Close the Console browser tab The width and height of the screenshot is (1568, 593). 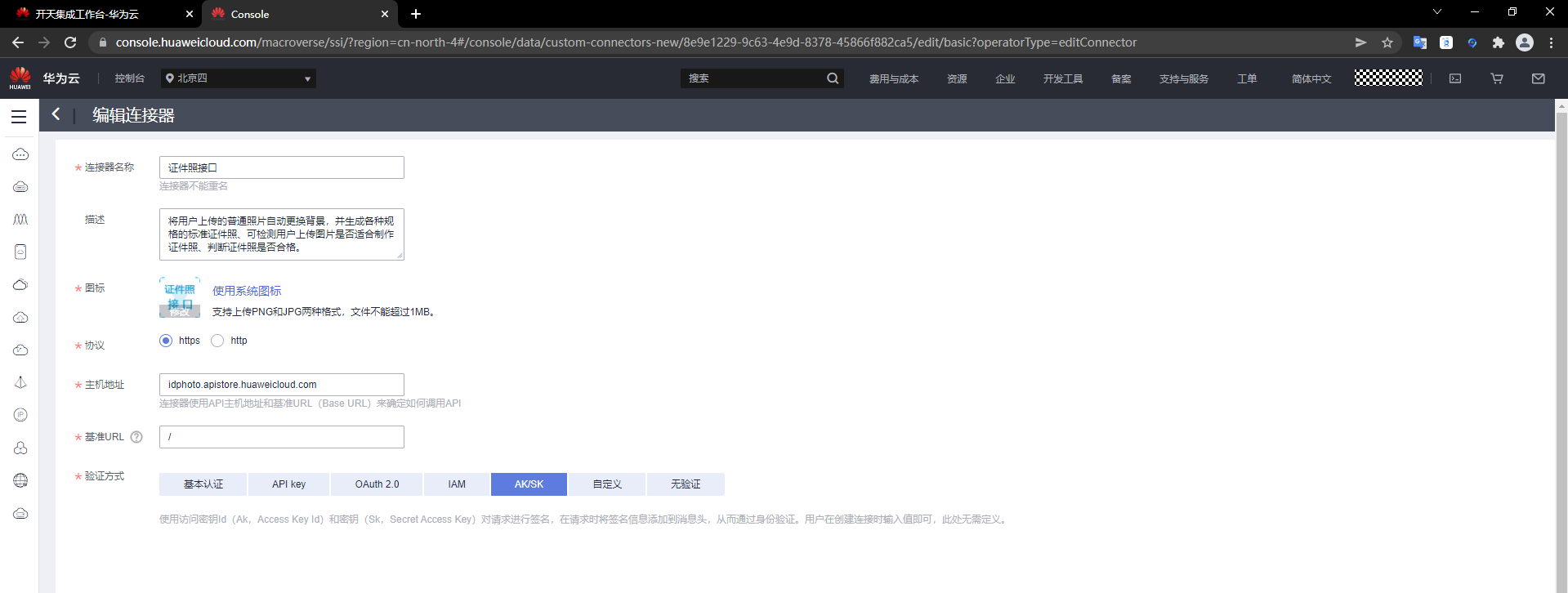coord(385,14)
